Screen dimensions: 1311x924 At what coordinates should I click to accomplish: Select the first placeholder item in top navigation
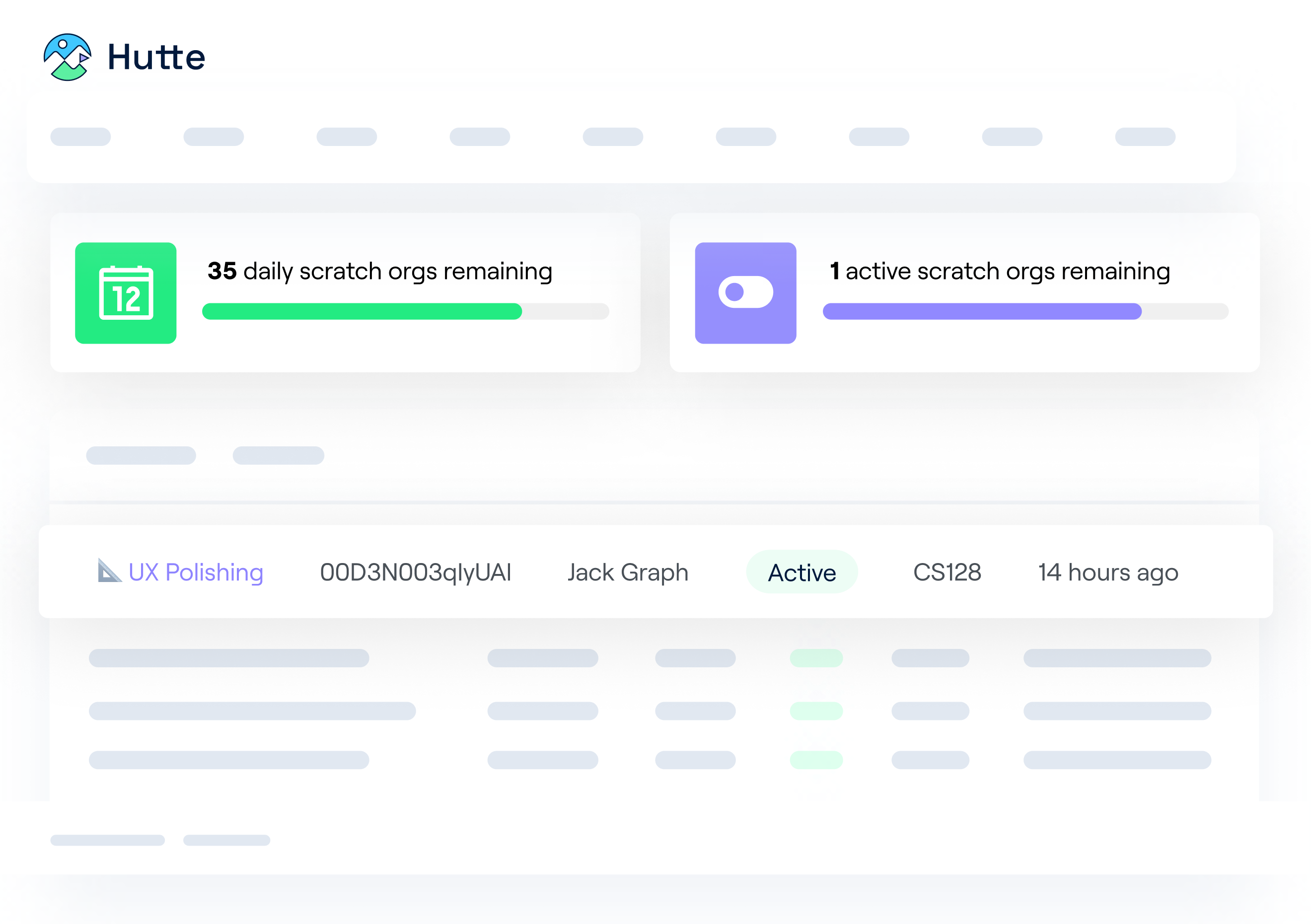tap(80, 137)
